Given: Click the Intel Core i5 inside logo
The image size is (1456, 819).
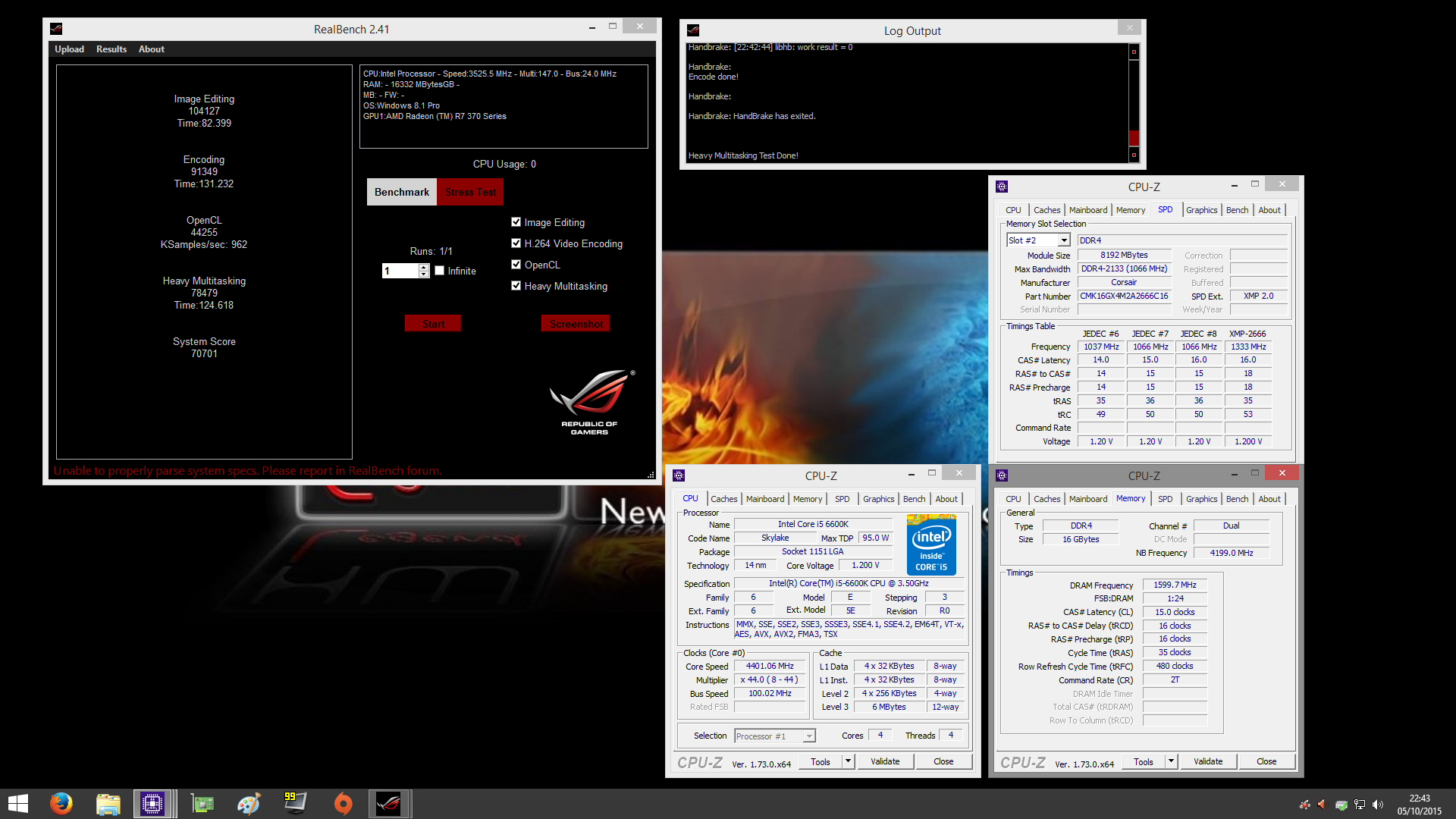Looking at the screenshot, I should point(931,544).
